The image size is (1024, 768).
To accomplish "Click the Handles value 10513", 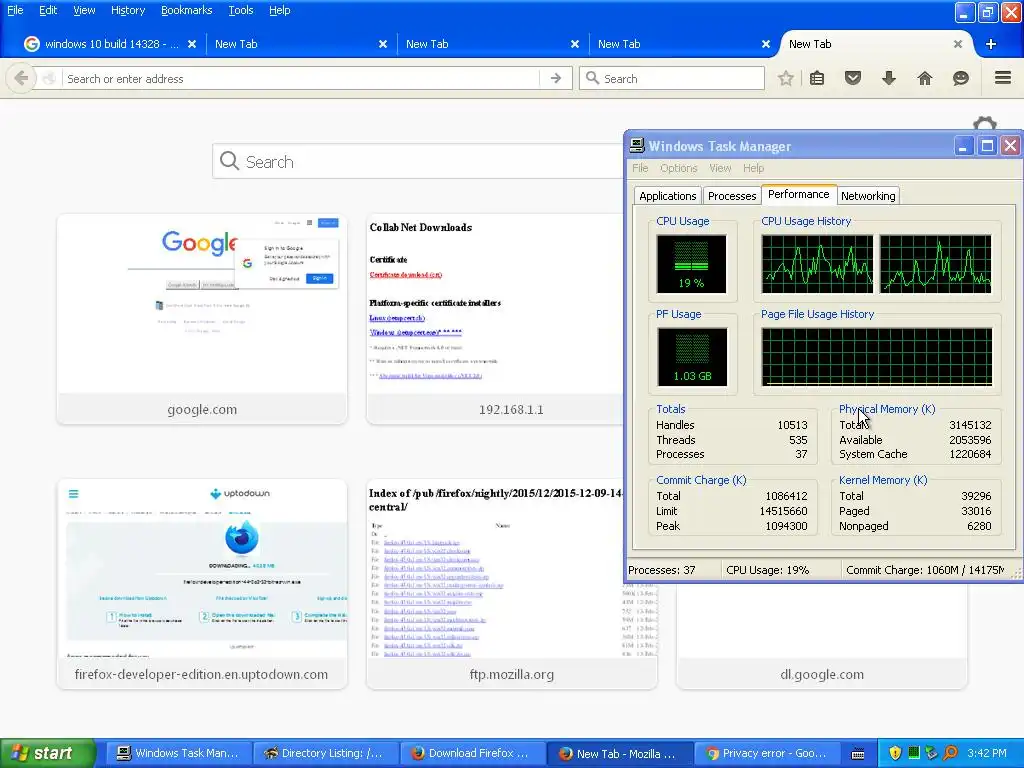I will click(x=792, y=425).
